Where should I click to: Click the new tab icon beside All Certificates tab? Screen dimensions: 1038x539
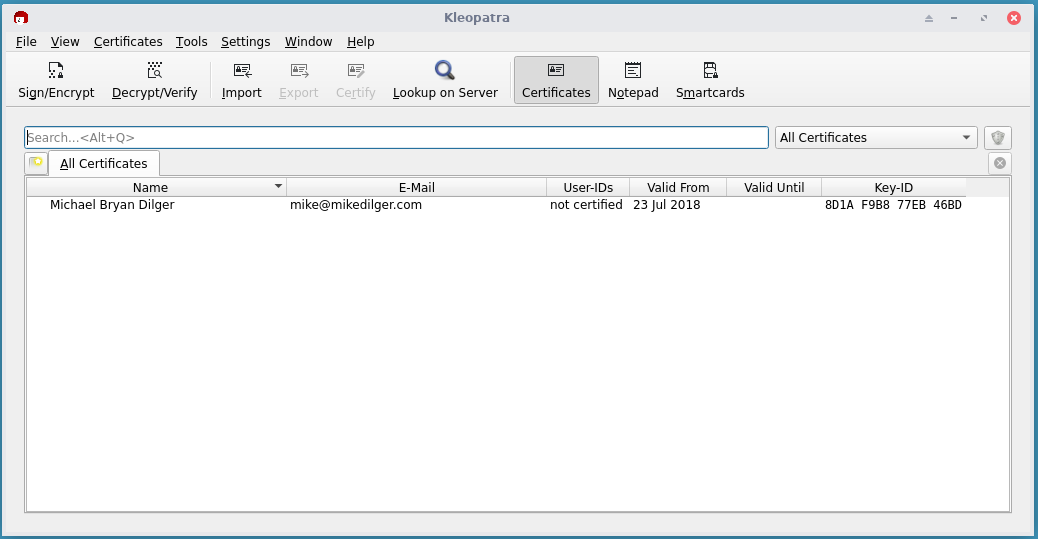click(36, 163)
